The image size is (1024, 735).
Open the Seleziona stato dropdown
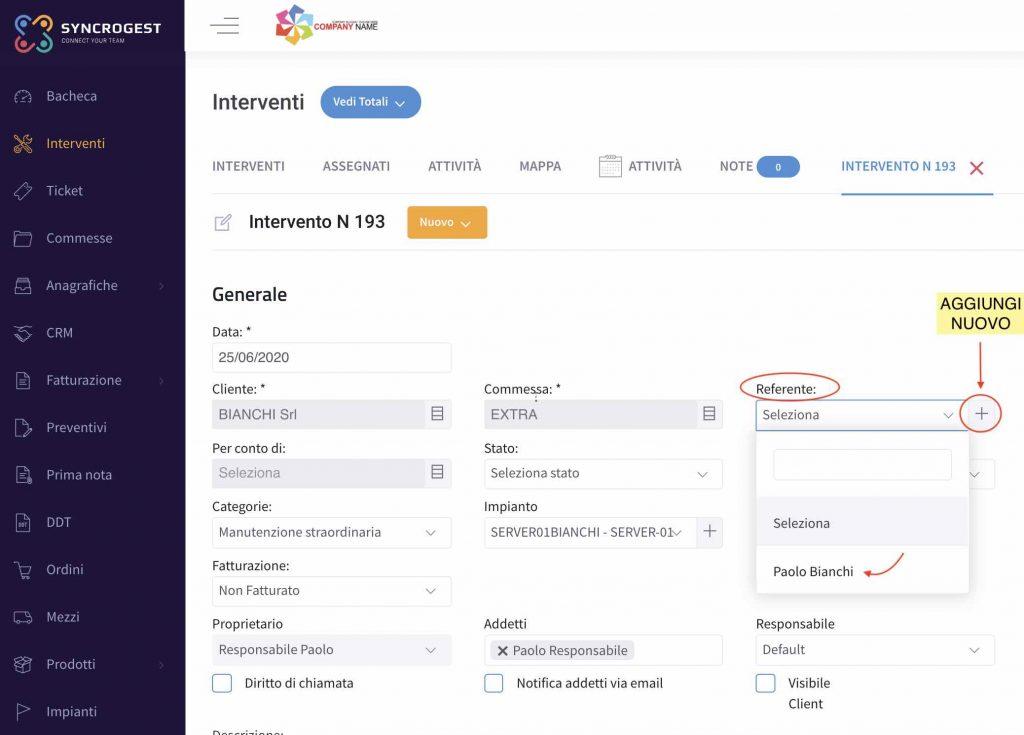pyautogui.click(x=603, y=473)
